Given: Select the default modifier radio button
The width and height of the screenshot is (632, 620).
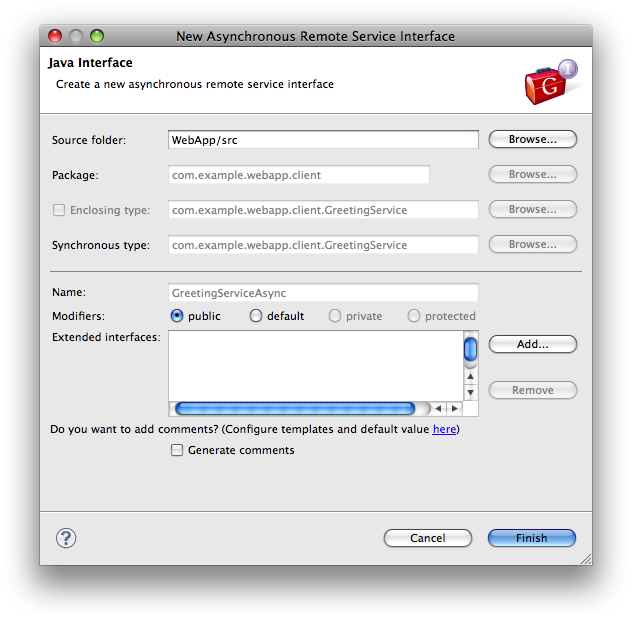Looking at the screenshot, I should (256, 316).
